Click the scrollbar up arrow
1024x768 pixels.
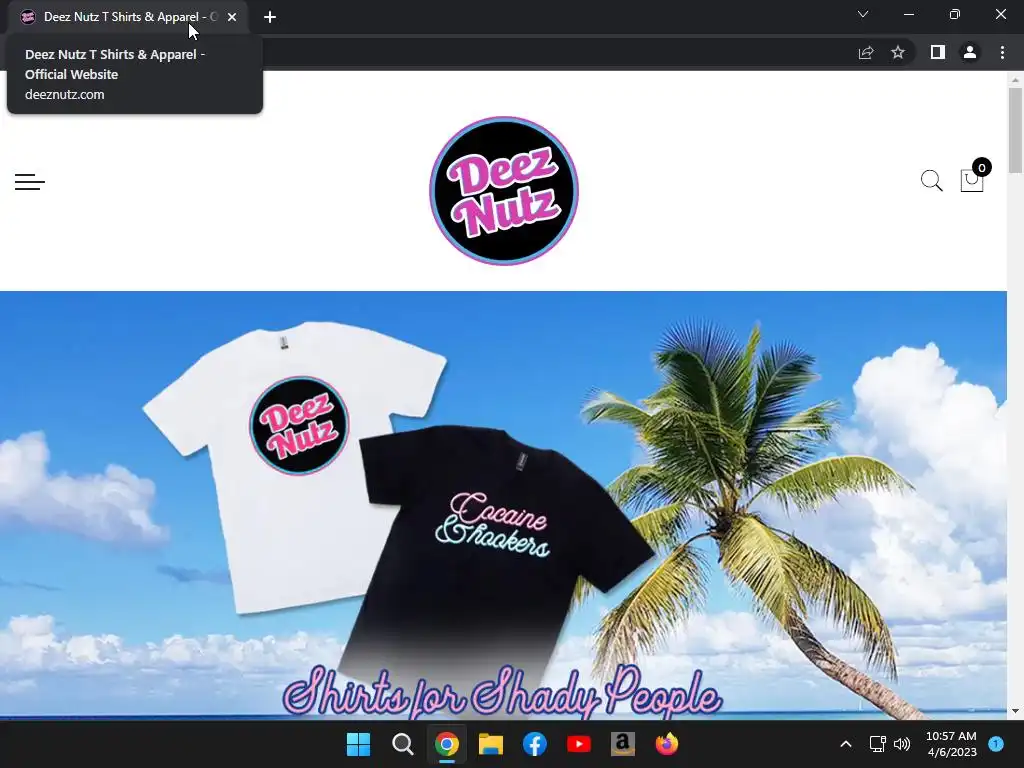[x=1015, y=80]
